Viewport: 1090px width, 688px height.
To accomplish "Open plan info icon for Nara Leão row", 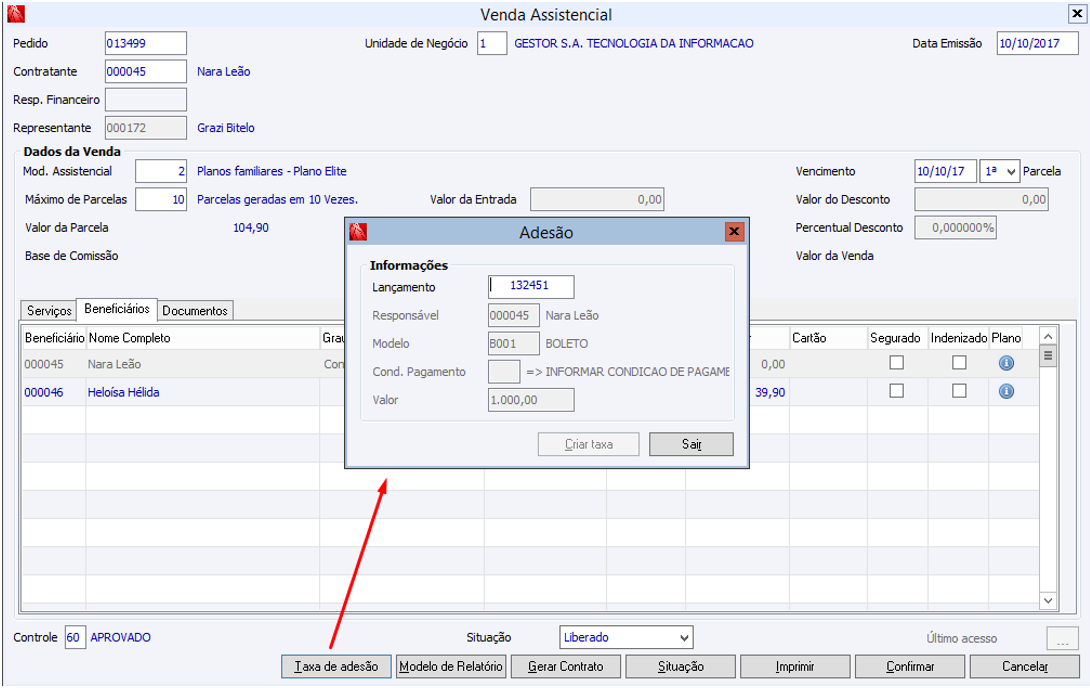I will 1006,363.
